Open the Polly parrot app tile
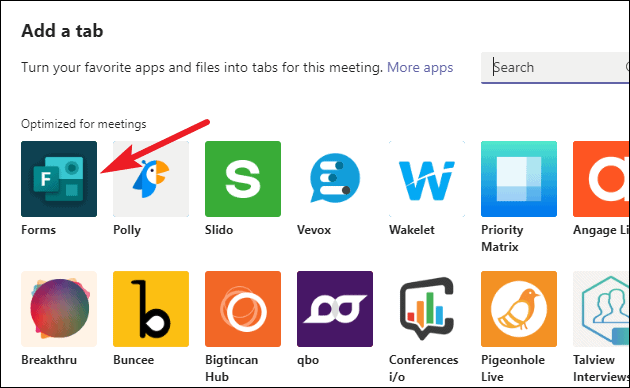Screen dimensions: 630x388 point(151,179)
